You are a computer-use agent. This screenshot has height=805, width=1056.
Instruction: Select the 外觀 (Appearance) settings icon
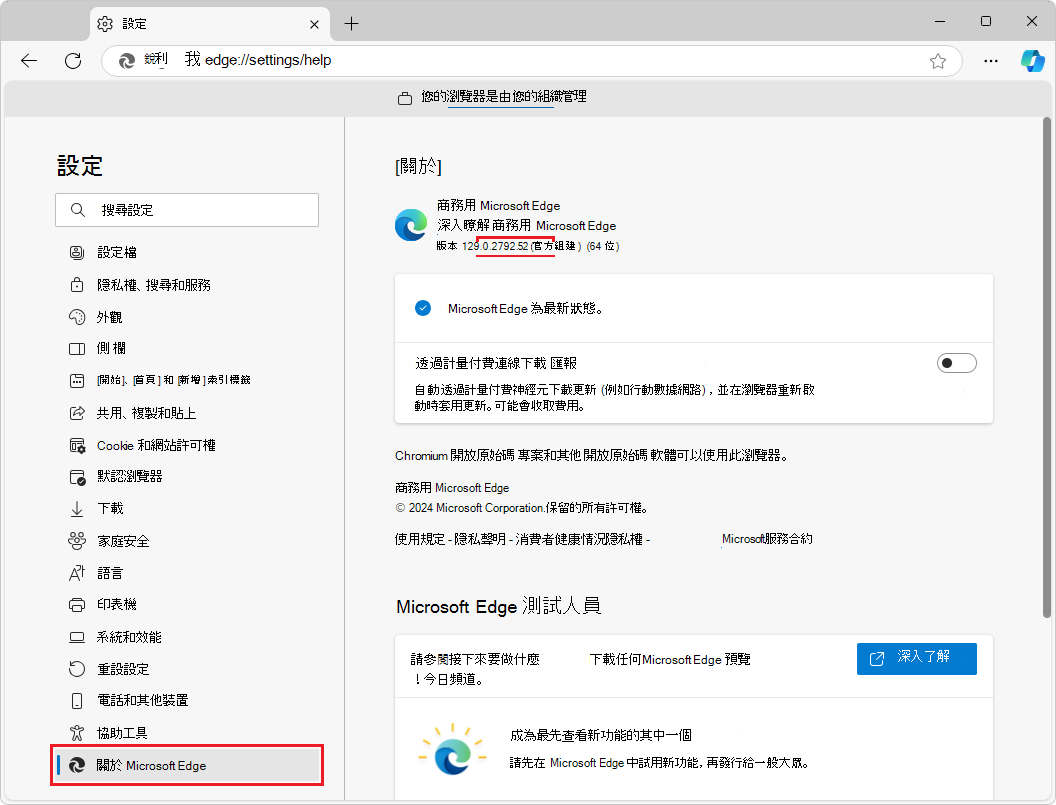[77, 316]
